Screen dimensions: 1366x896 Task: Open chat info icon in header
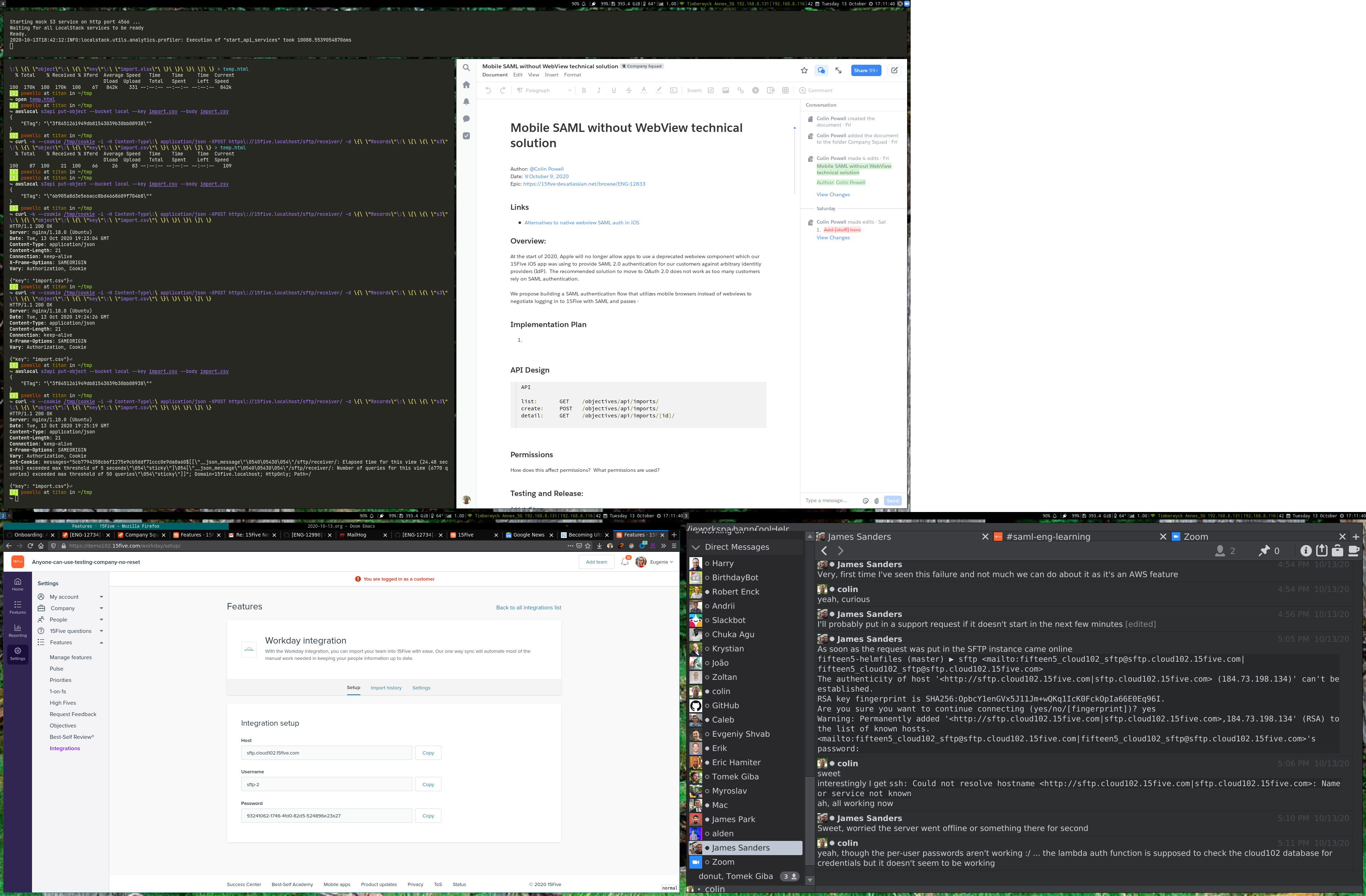coord(1305,551)
